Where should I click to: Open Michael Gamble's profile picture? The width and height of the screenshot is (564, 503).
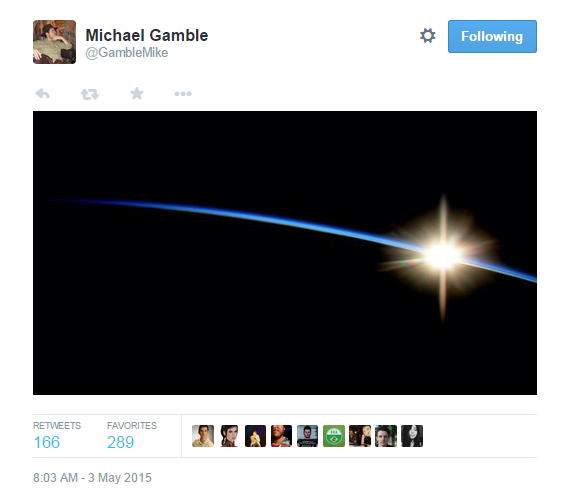tap(54, 42)
